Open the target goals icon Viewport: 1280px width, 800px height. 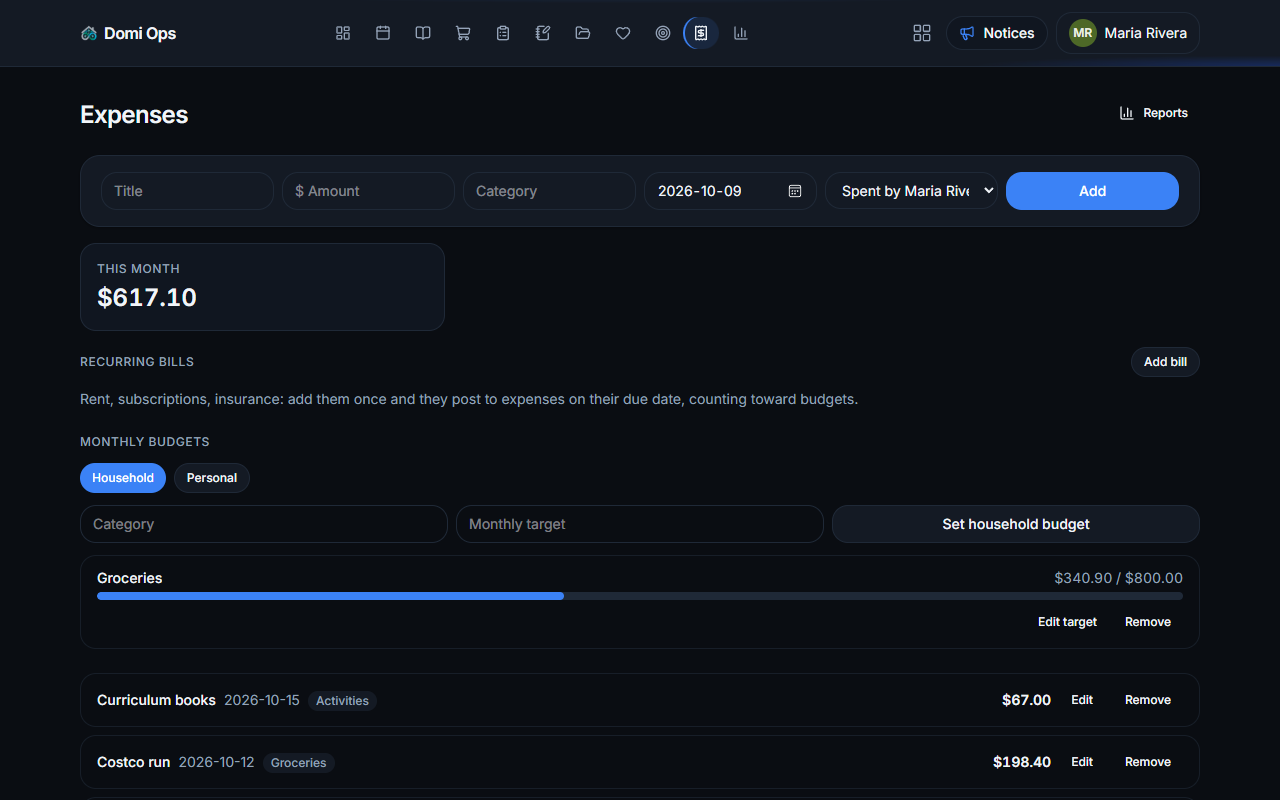663,33
